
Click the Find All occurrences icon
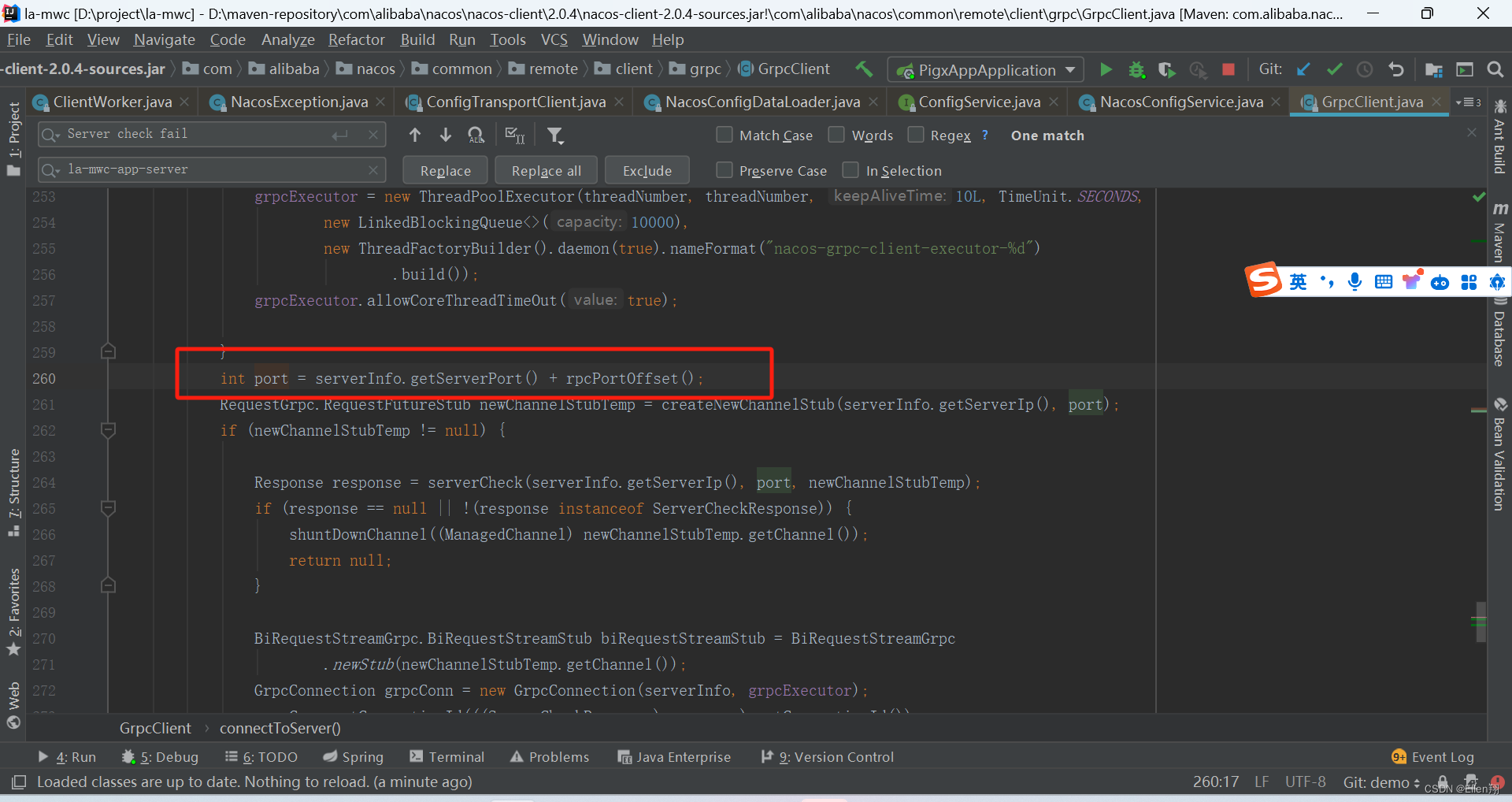pyautogui.click(x=476, y=135)
